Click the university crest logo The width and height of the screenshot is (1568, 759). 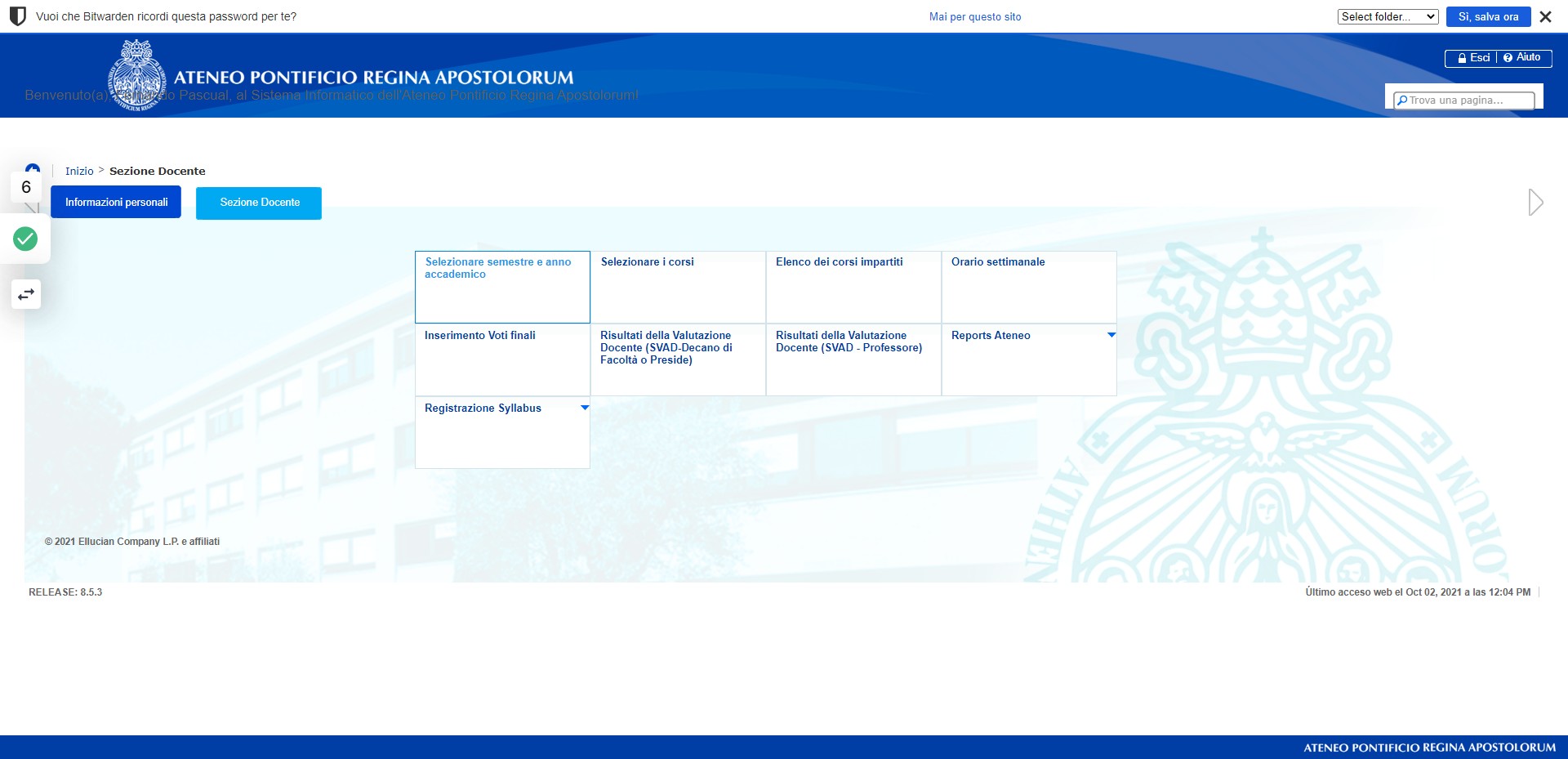pyautogui.click(x=137, y=75)
